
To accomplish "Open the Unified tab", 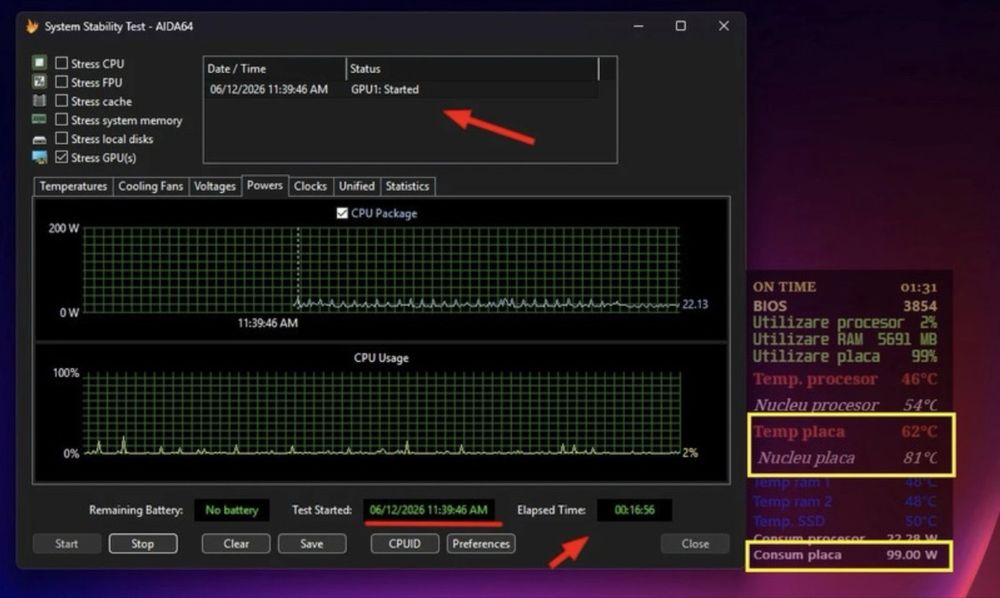I will pos(357,186).
